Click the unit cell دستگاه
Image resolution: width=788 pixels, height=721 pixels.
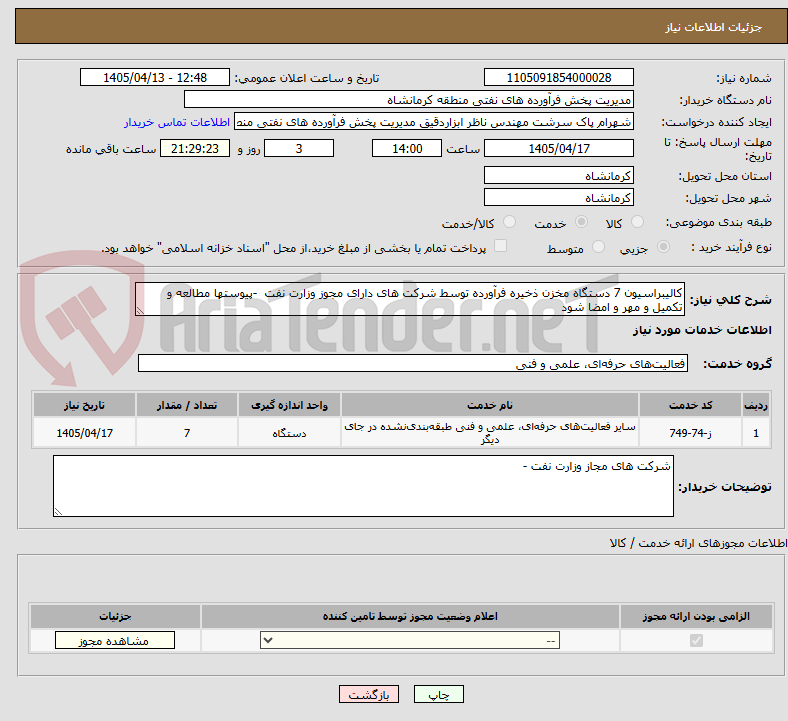tap(289, 433)
